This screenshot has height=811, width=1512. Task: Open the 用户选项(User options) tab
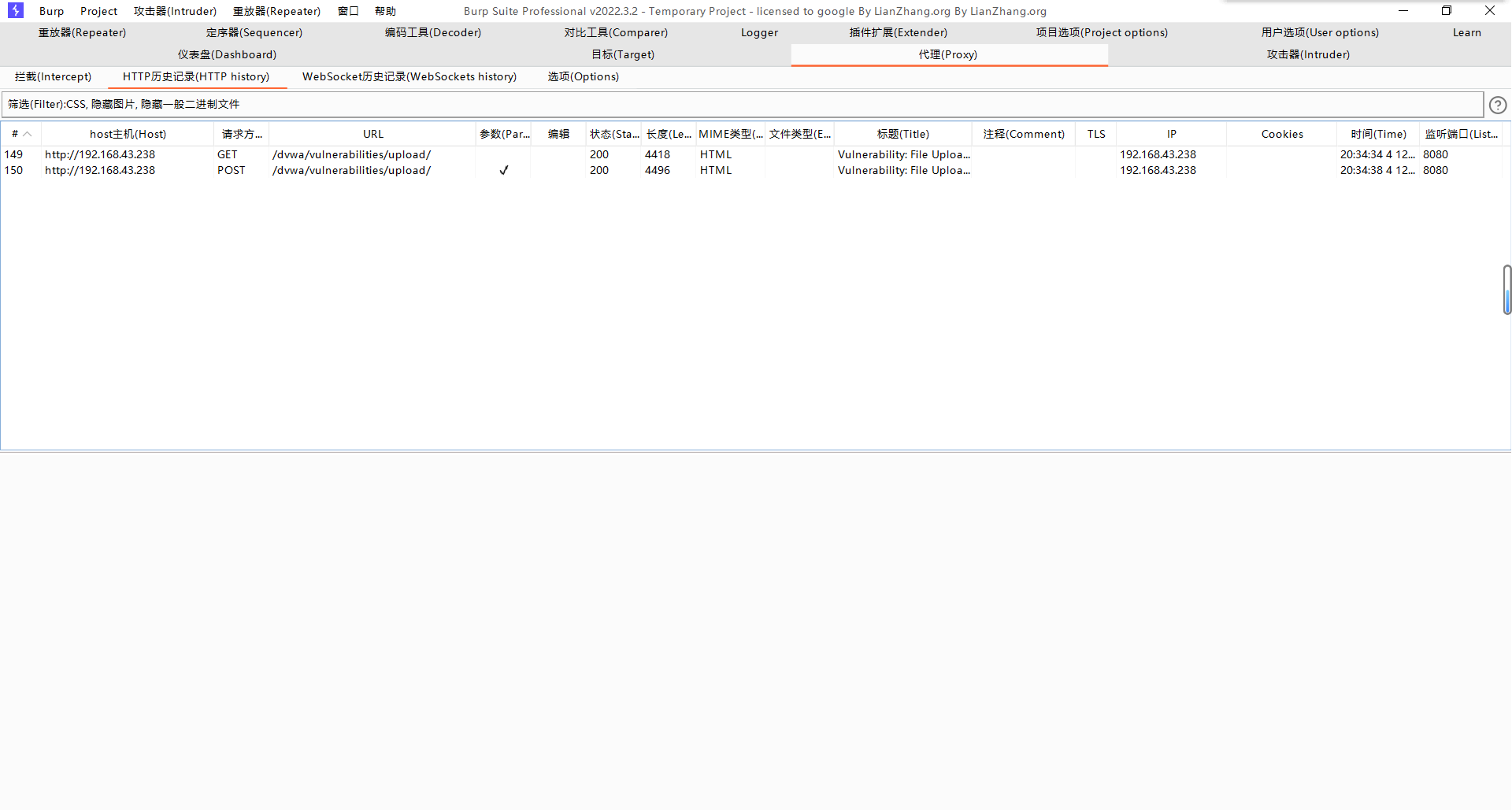tap(1321, 32)
